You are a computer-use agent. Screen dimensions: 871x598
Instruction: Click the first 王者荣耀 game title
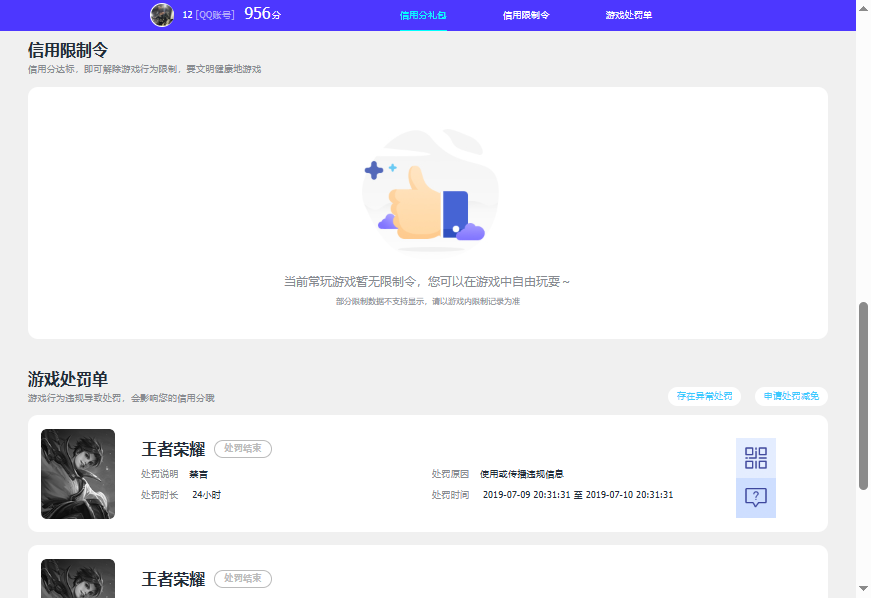pos(173,449)
